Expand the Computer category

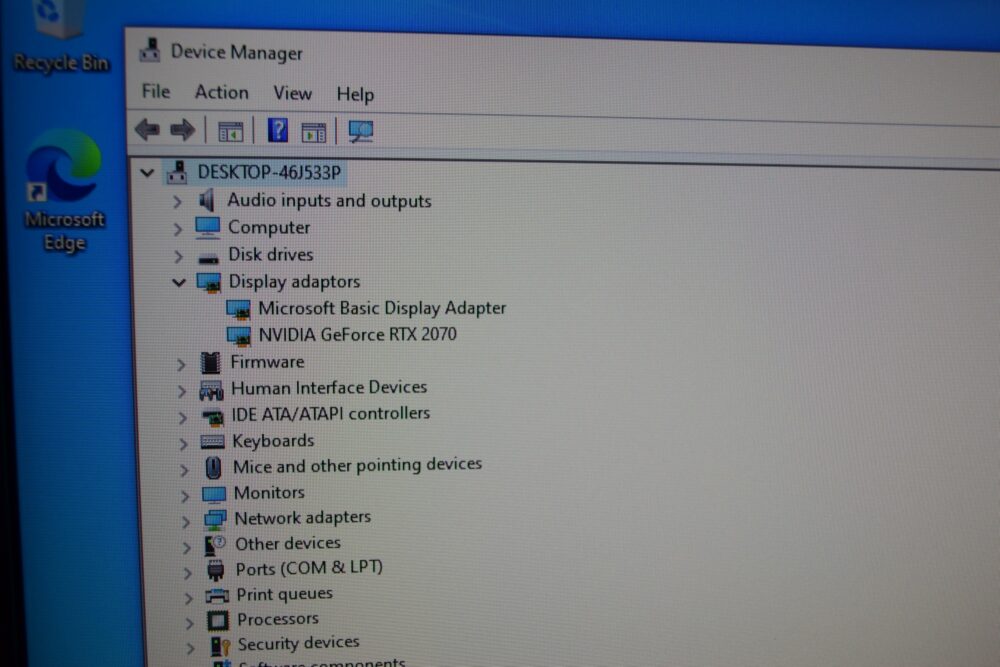(x=178, y=228)
